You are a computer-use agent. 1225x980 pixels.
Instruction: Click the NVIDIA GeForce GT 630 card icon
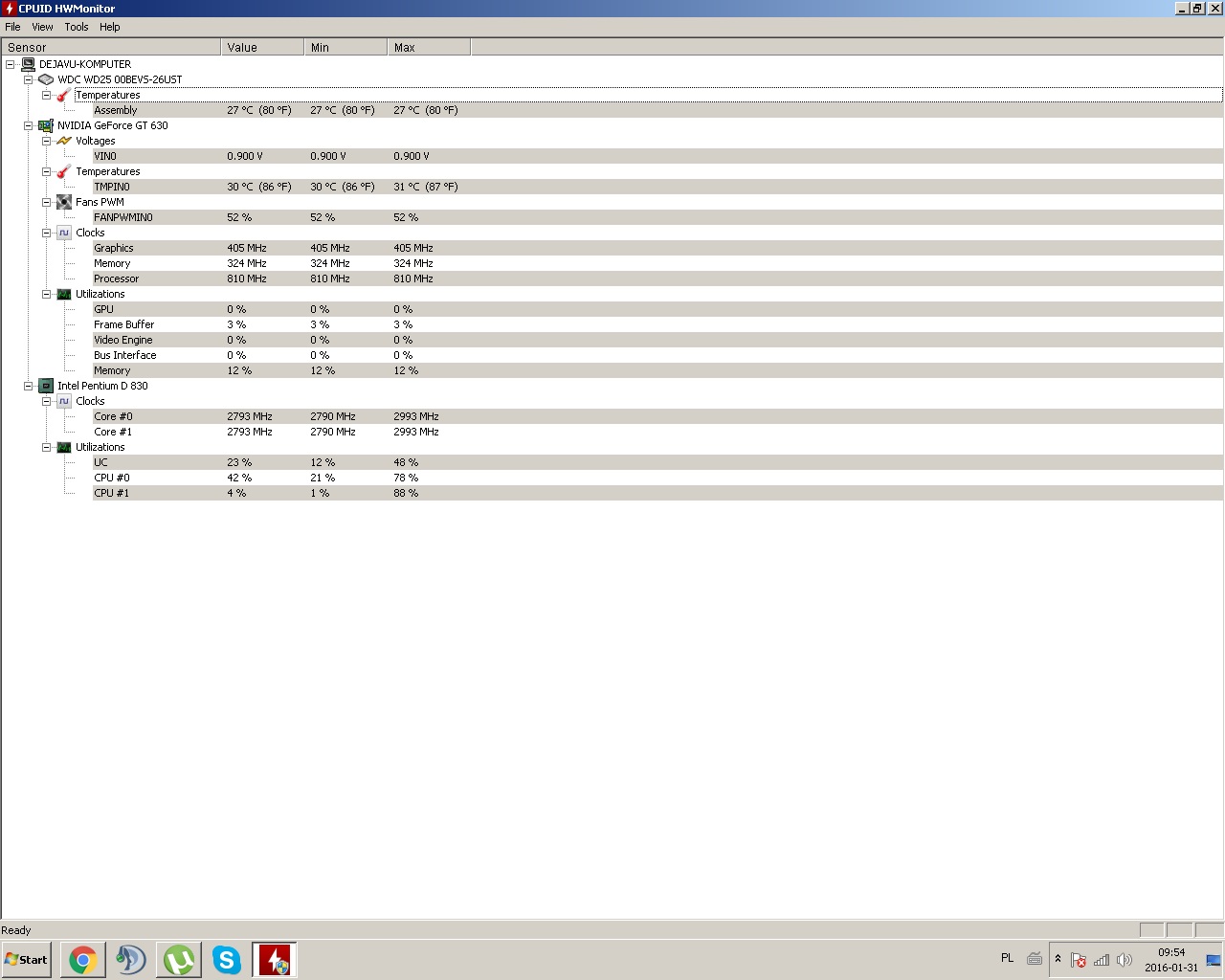tap(46, 125)
